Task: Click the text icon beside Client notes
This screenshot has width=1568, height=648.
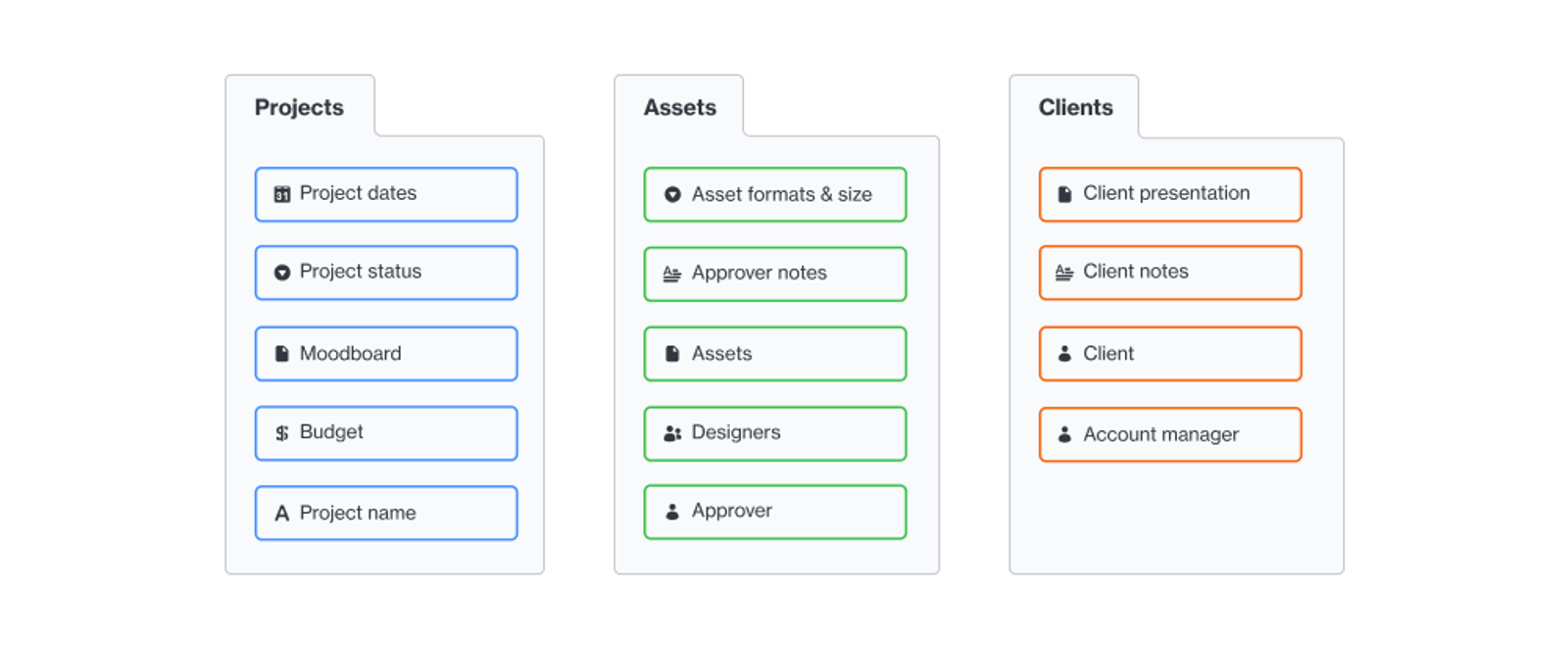Action: coord(1064,273)
